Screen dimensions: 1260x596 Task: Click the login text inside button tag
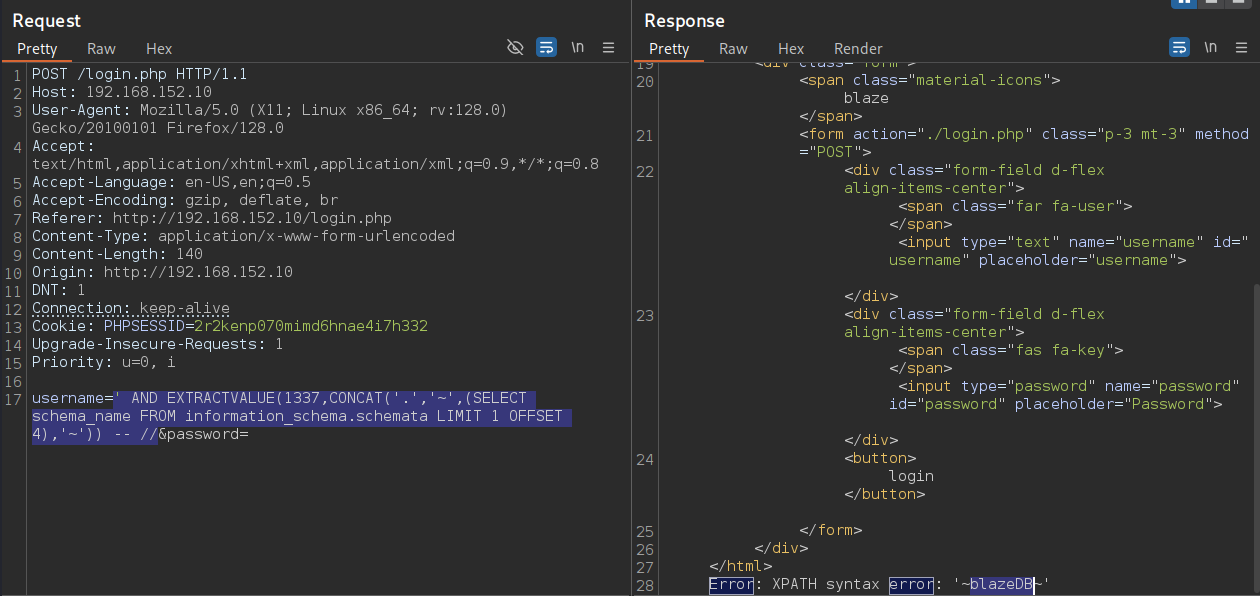coord(911,476)
